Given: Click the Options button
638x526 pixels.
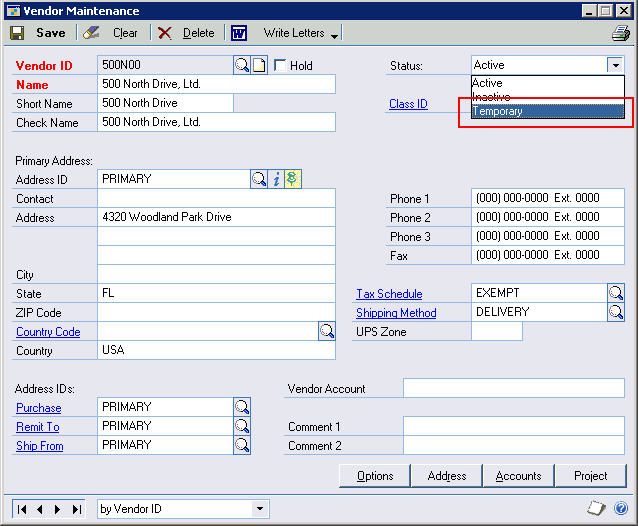Looking at the screenshot, I should pos(375,476).
